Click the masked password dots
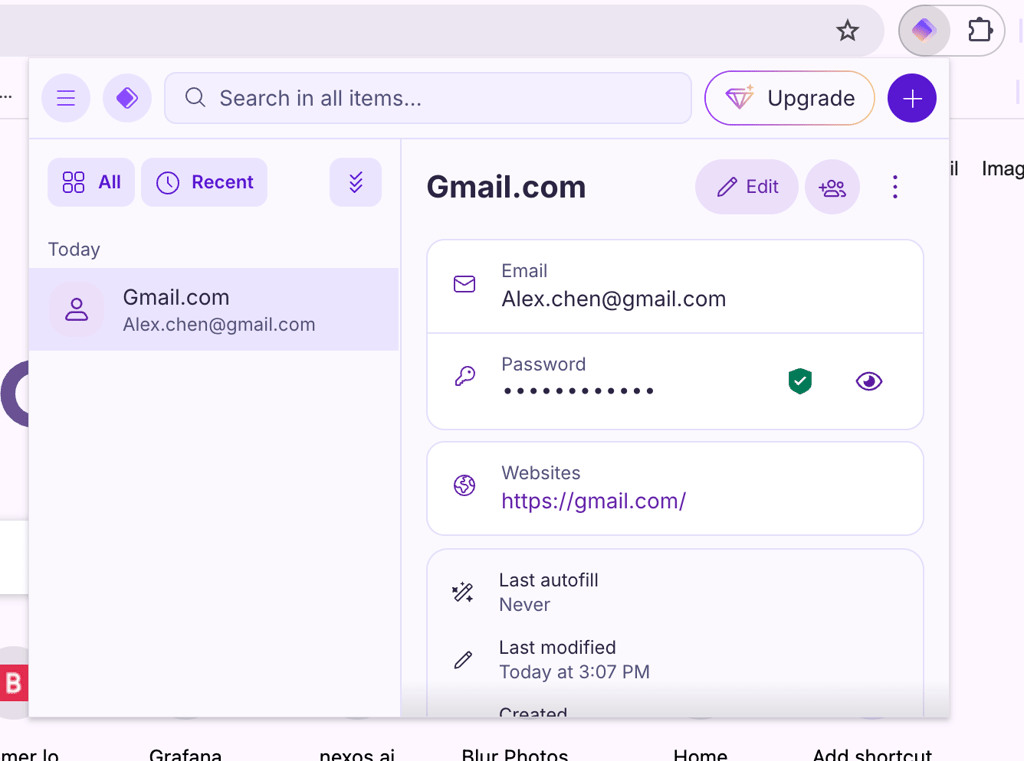1024x761 pixels. (579, 391)
